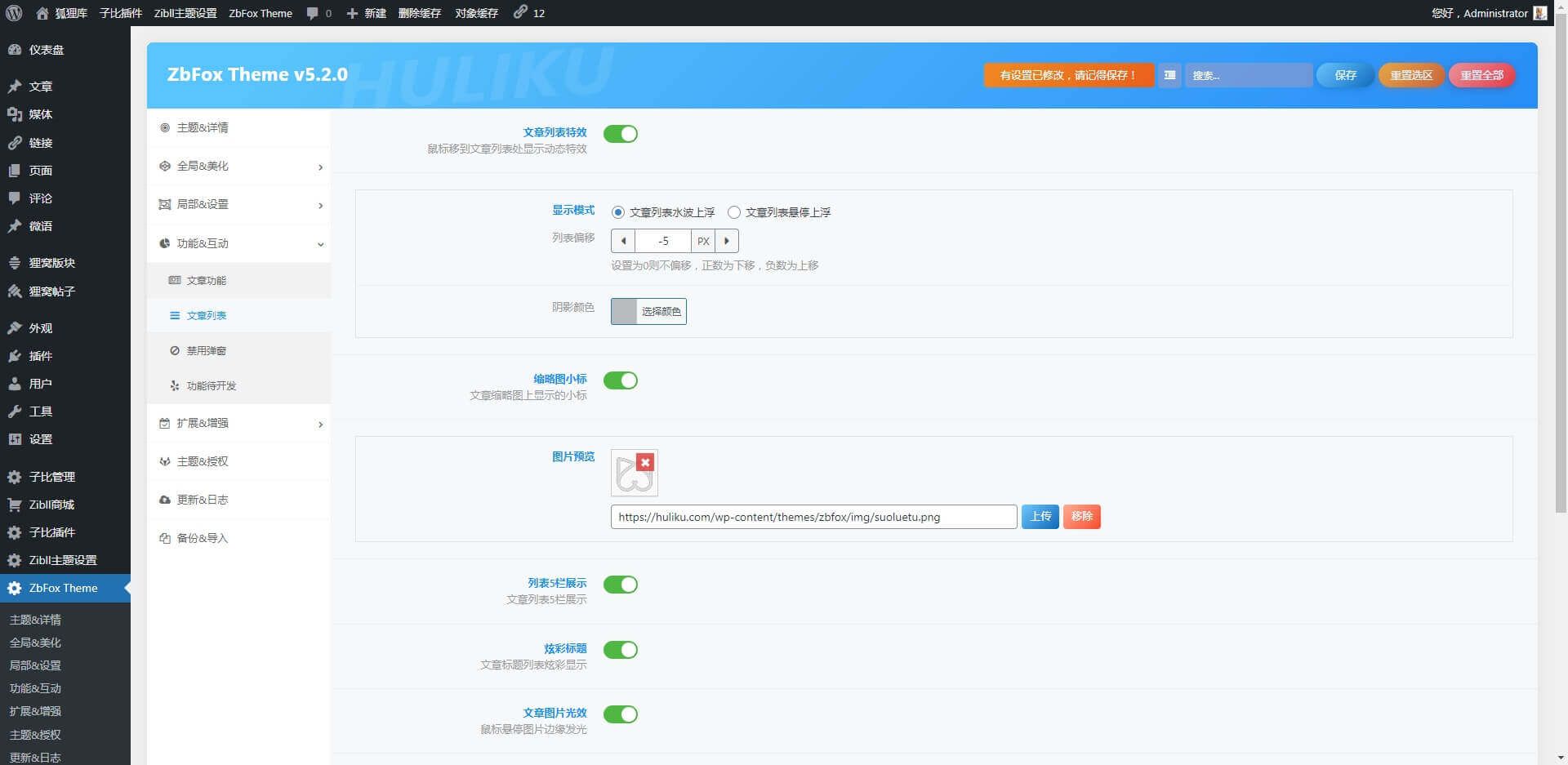Select the 文章列表悬停上浮 radio option
The width and height of the screenshot is (1568, 765).
734,212
